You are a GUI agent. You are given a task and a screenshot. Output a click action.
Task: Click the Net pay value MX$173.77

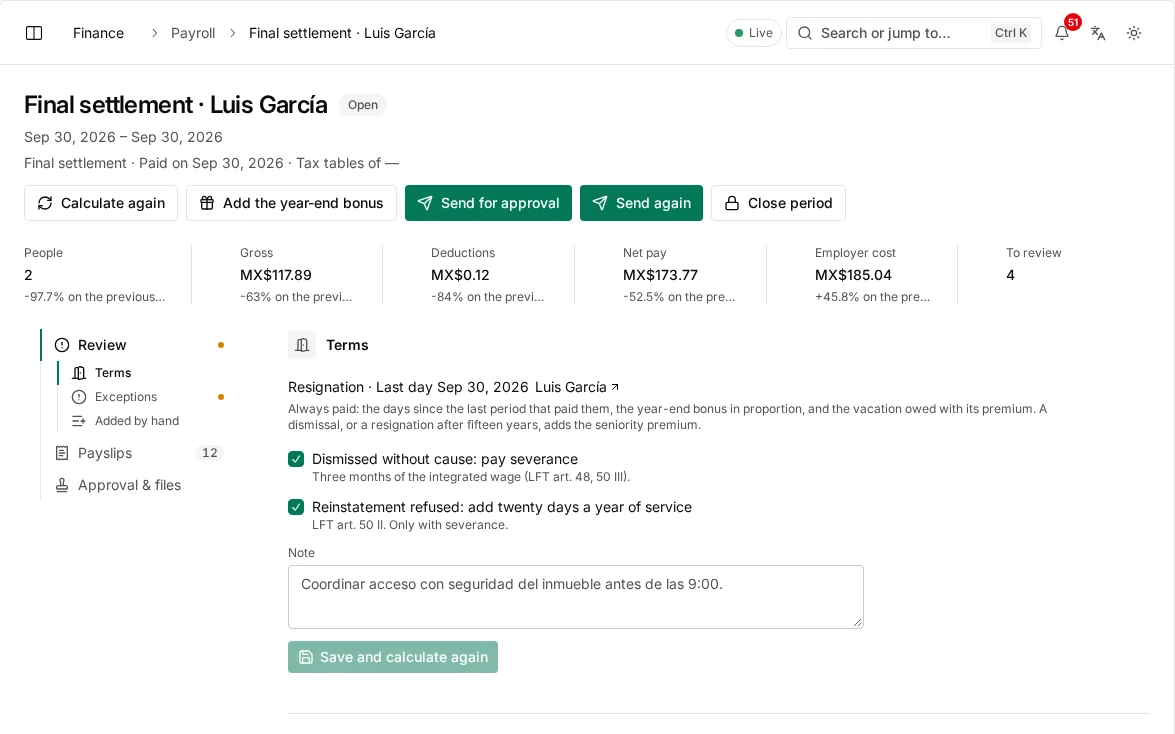[660, 275]
